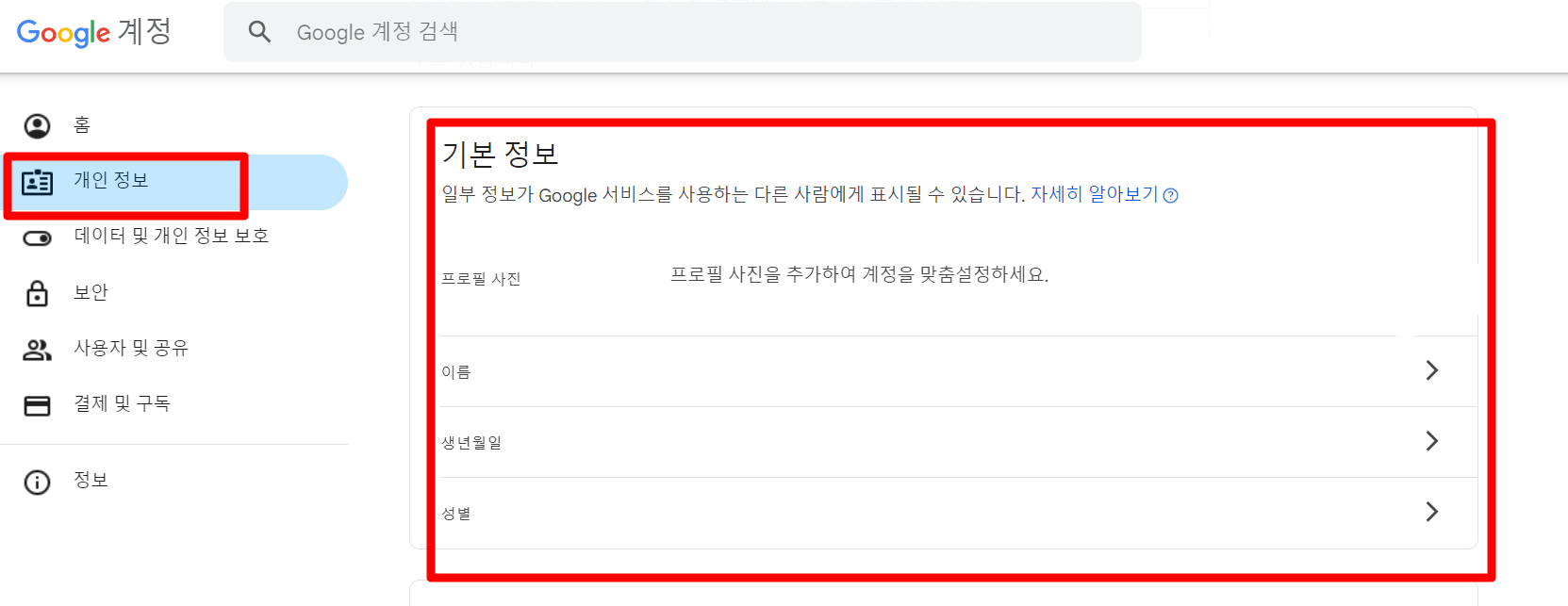Click the help icon beside 자세히 알아보기
Viewport: 1568px width, 606px height.
tap(1170, 196)
